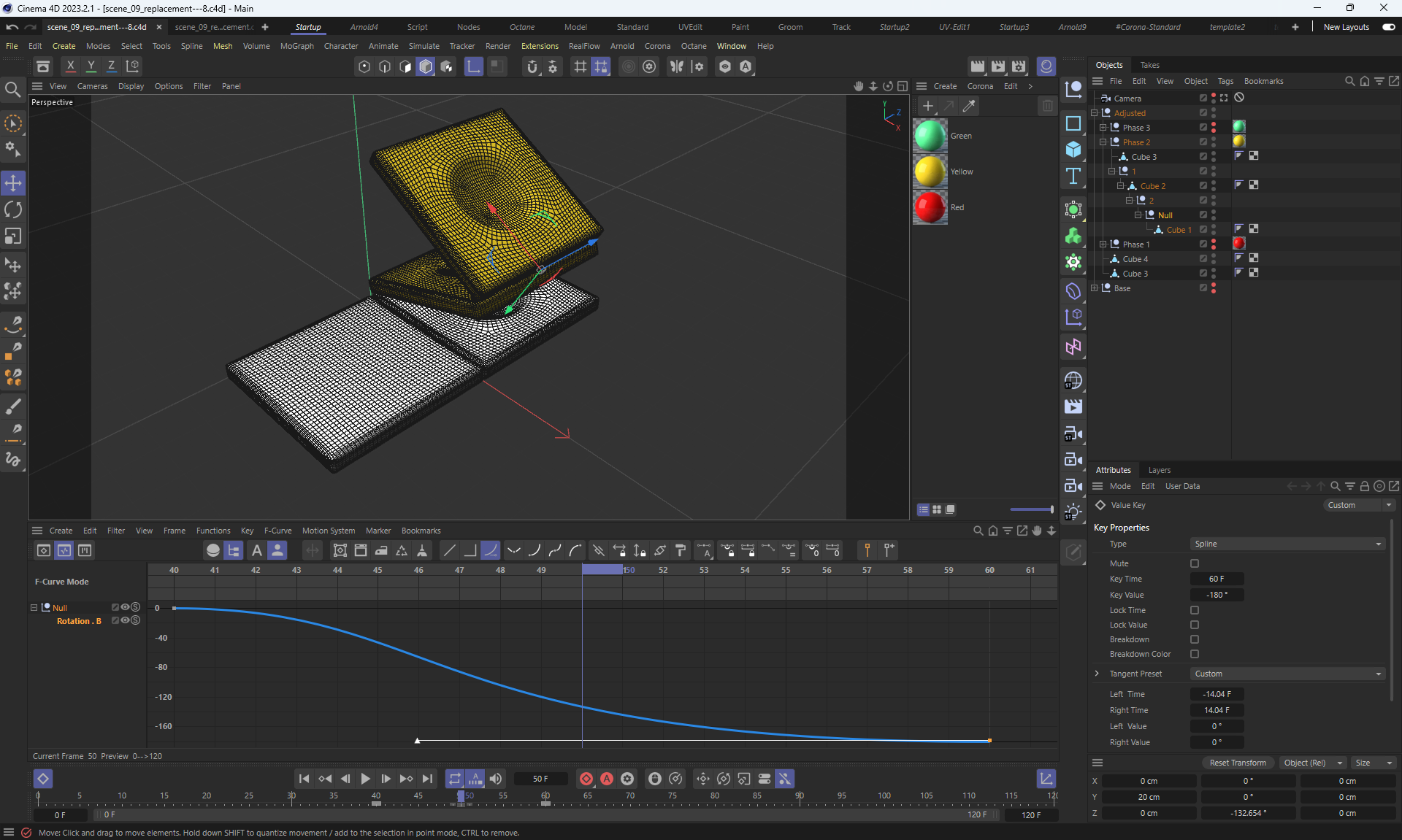Open the Type Spline dropdown
This screenshot has width=1402, height=840.
[x=1287, y=544]
